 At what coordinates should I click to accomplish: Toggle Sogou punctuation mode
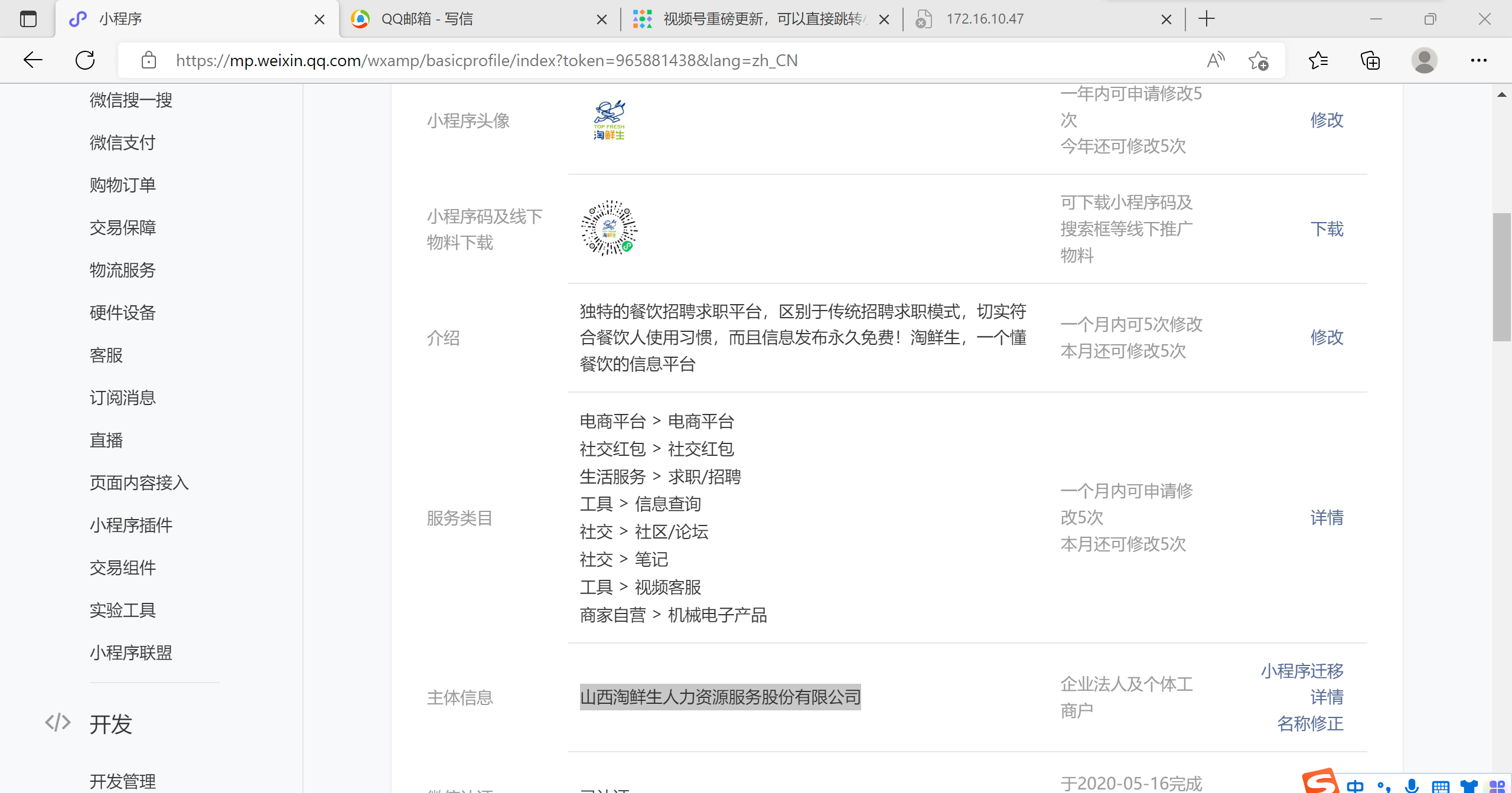coord(1384,786)
